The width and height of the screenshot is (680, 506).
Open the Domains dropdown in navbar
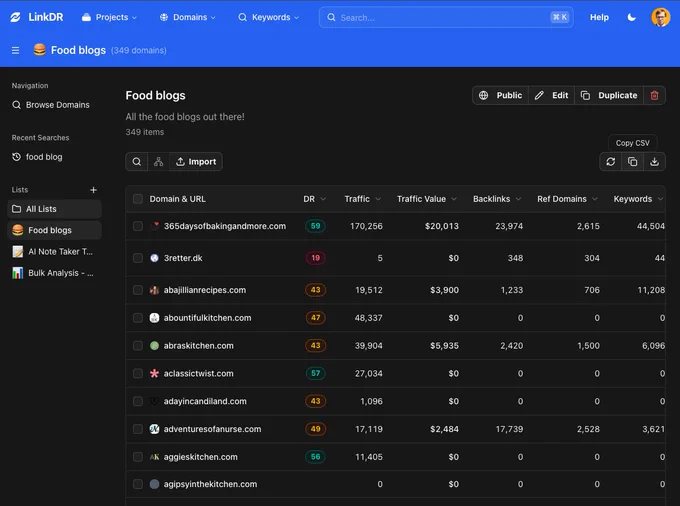click(187, 17)
